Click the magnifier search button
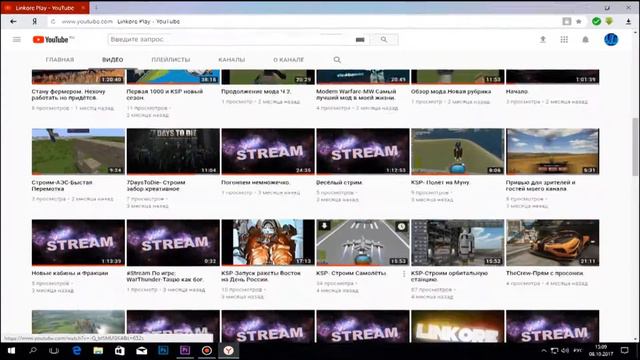640x360 pixels. (x=384, y=40)
